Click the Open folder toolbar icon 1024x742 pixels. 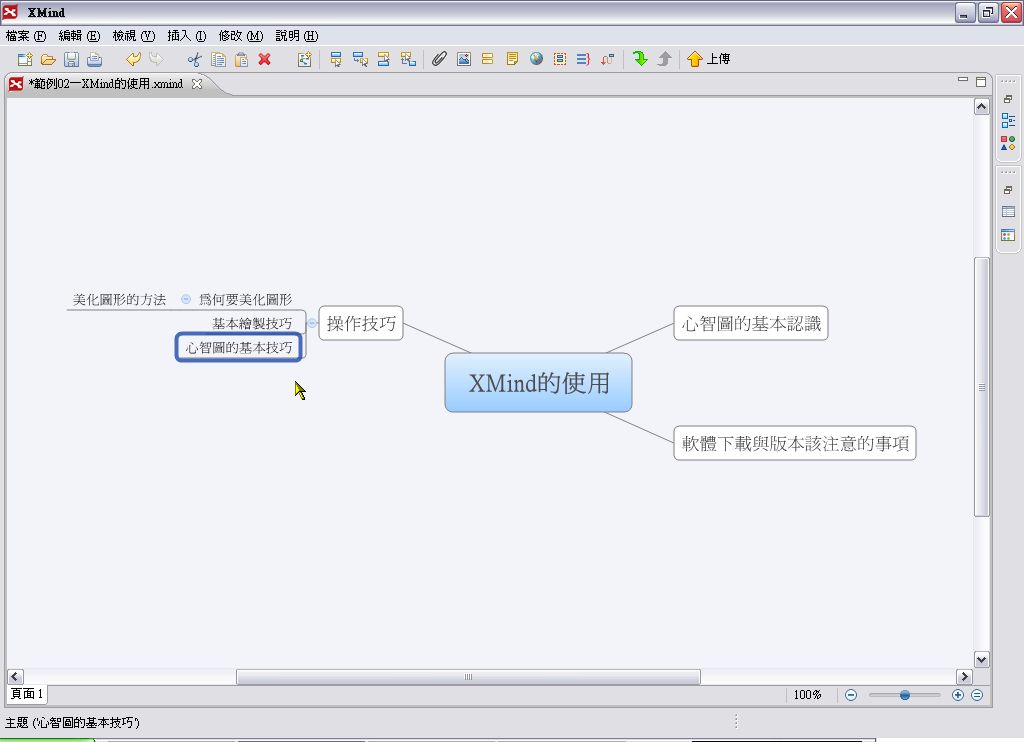48,59
